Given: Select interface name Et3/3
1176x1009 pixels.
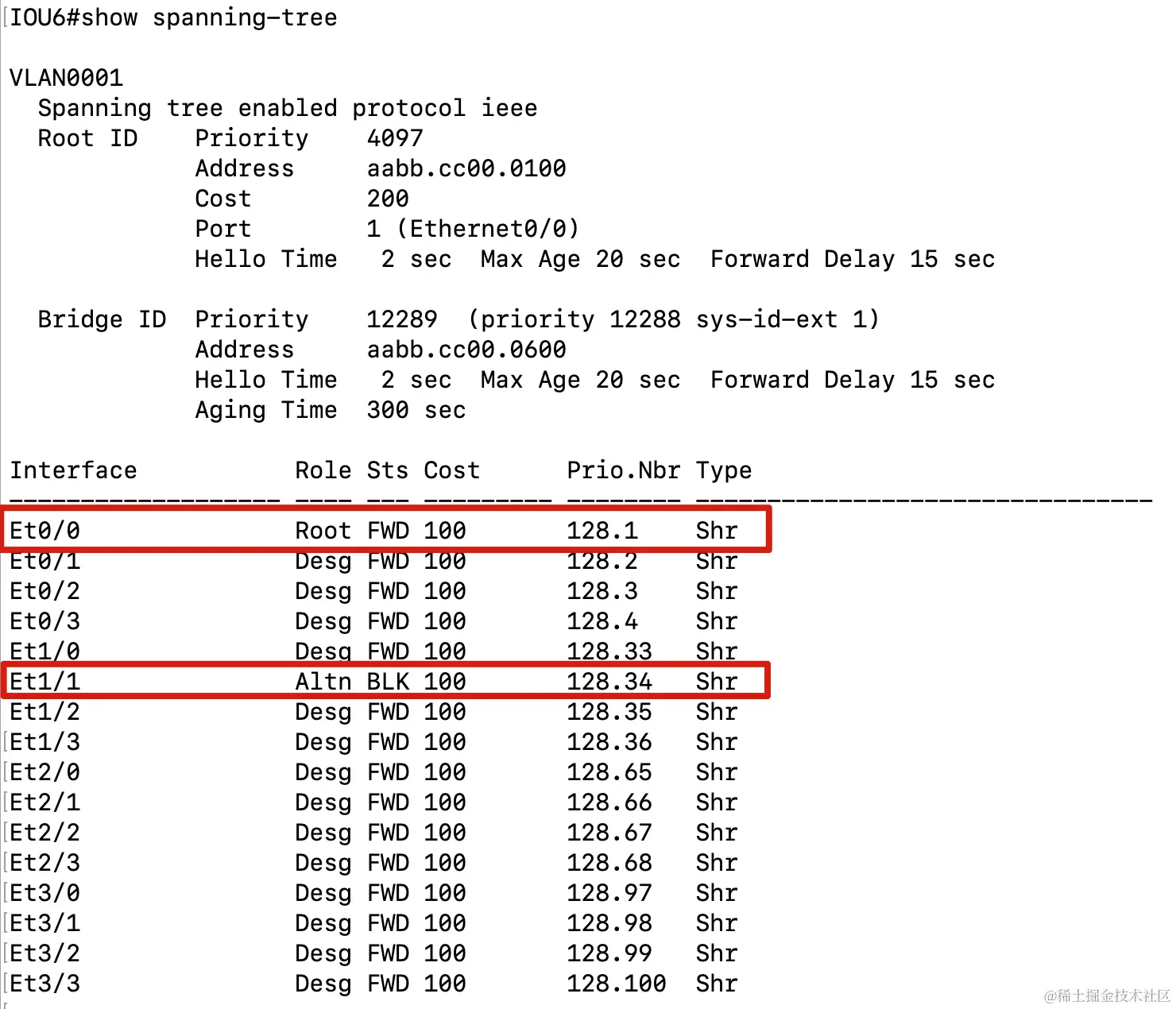Looking at the screenshot, I should (44, 984).
